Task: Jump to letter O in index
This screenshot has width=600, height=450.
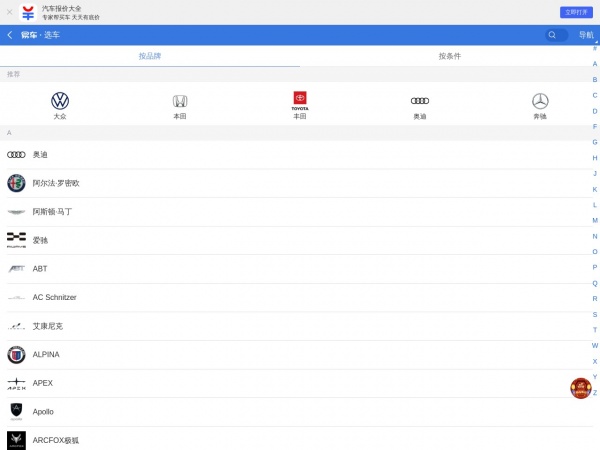Action: 595,252
